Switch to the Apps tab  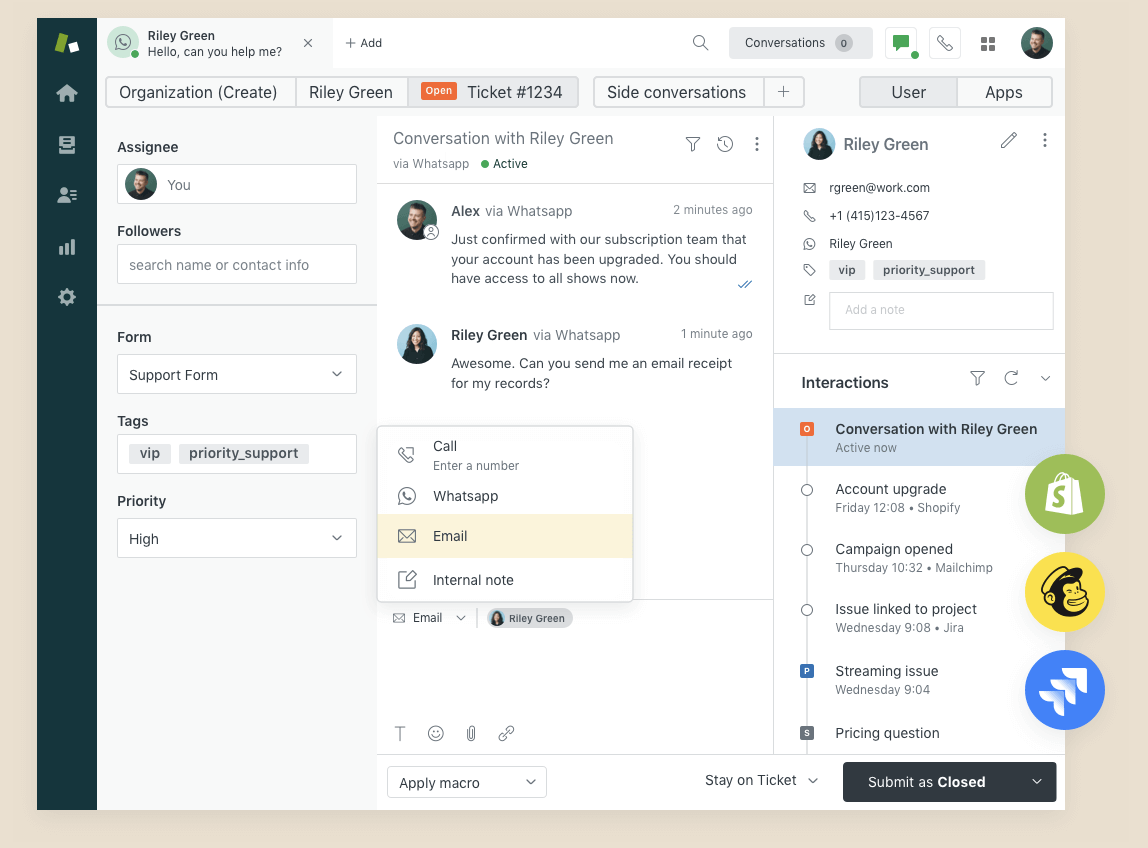pos(1004,92)
